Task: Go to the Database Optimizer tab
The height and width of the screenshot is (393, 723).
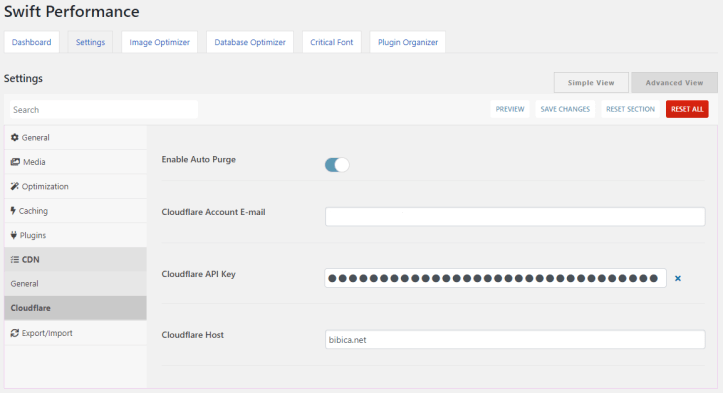Action: 250,42
